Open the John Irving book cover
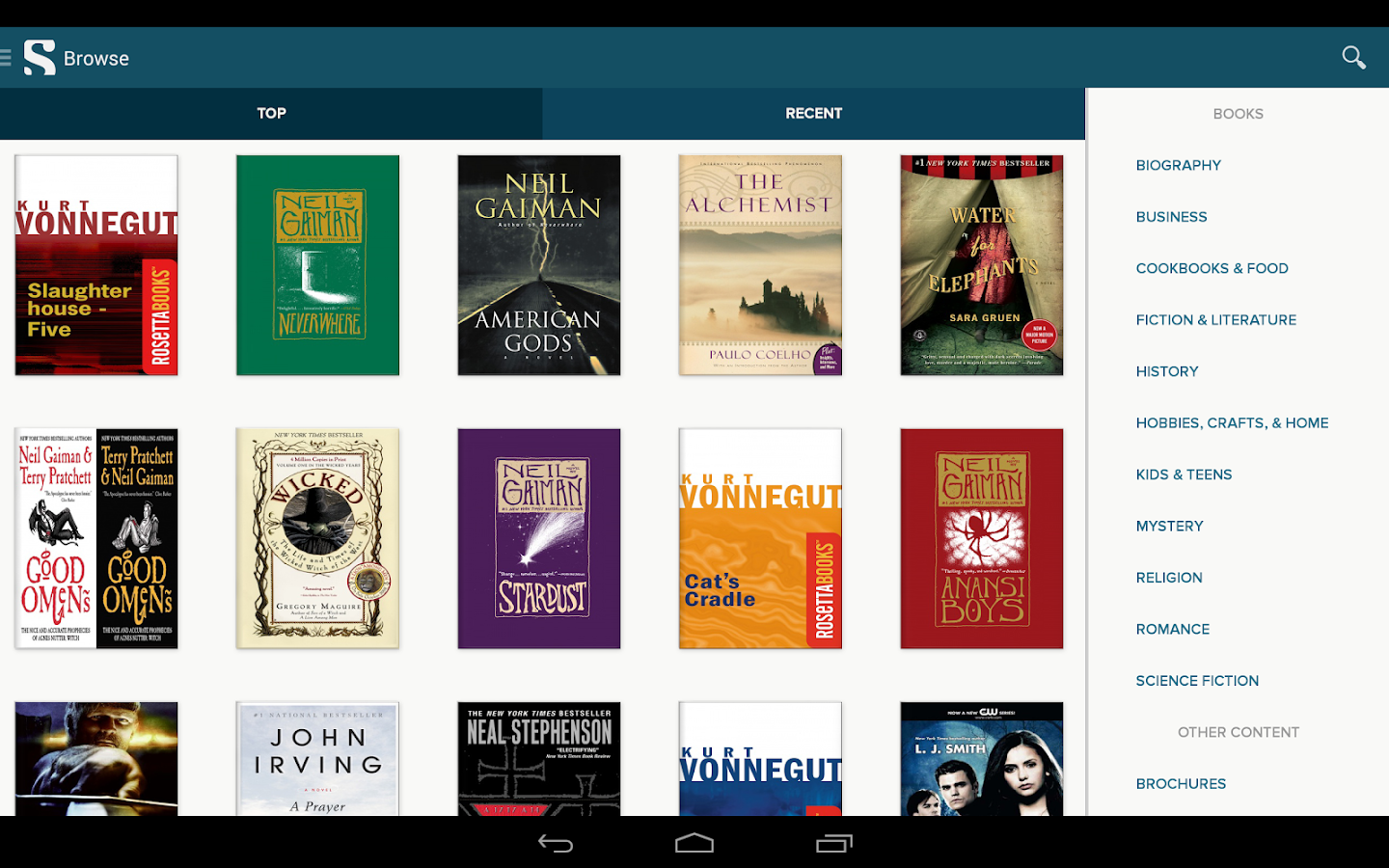This screenshot has width=1389, height=868. (x=317, y=759)
